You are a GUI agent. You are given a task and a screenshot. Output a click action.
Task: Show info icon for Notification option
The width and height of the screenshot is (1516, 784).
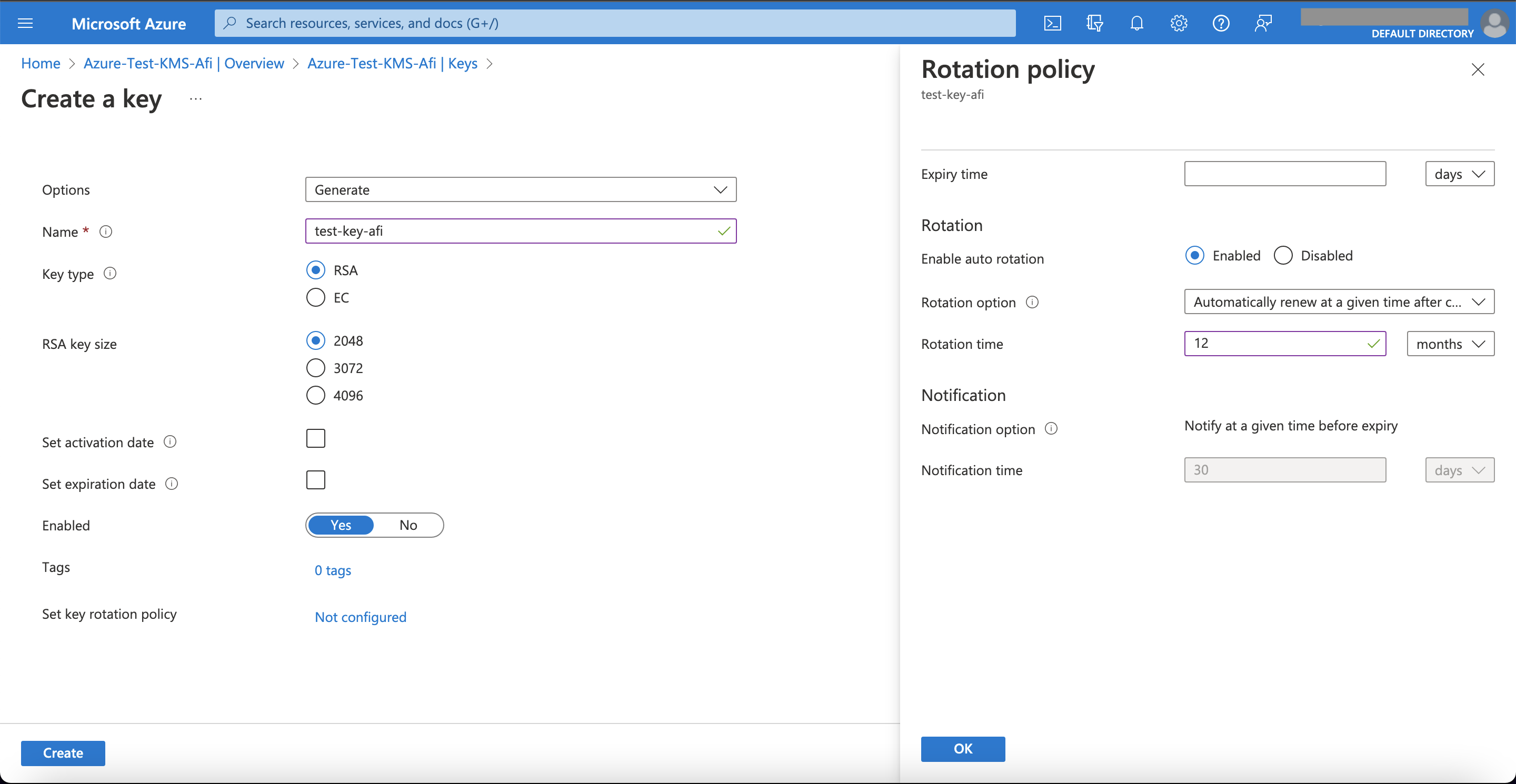coord(1051,428)
